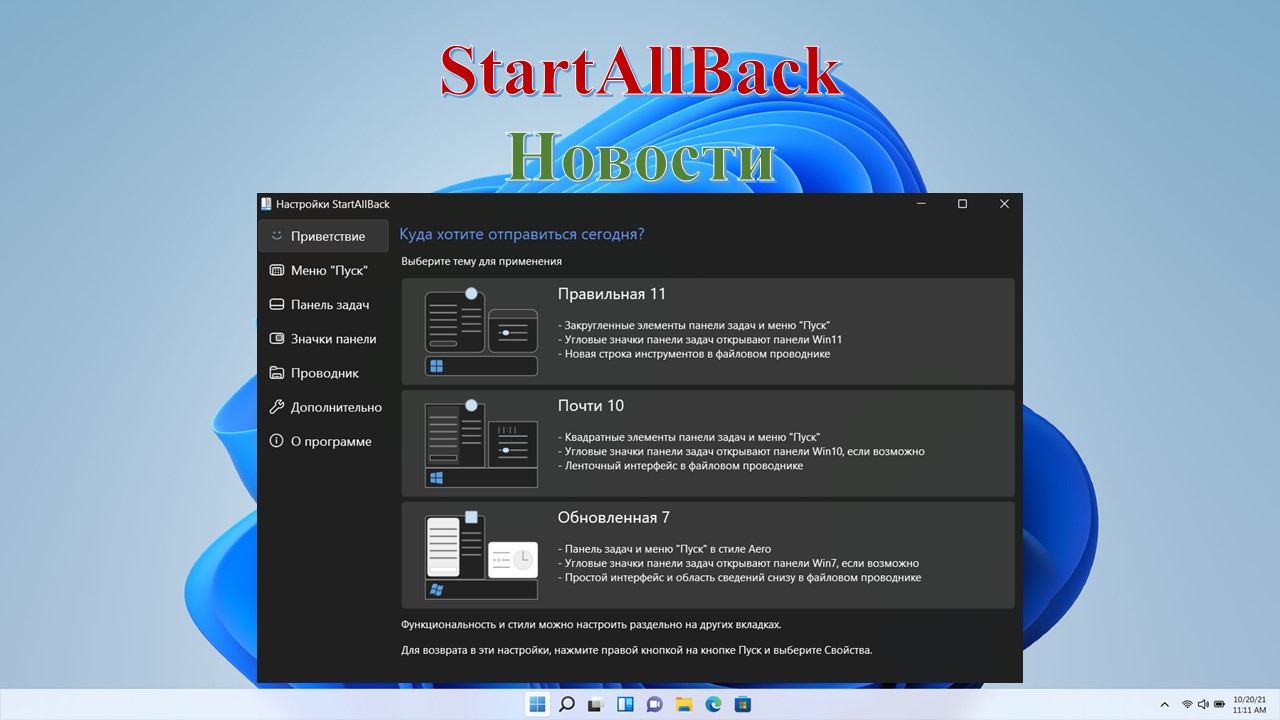The height and width of the screenshot is (720, 1280).
Task: Click the line Ленточный интерфейс в файловом проводнике
Action: [681, 465]
